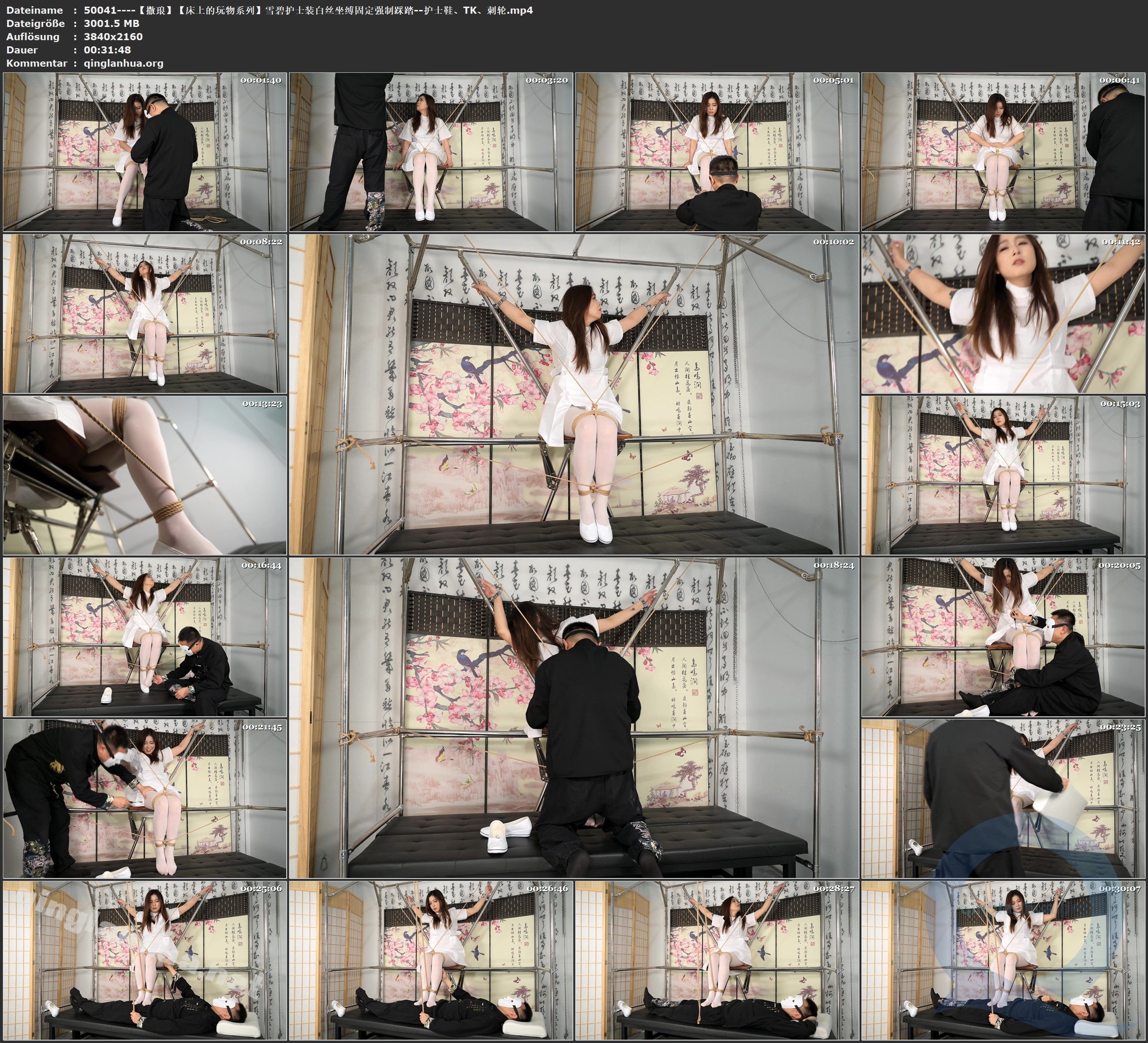Click the last thumbnail at 00:30:07
The height and width of the screenshot is (1043, 1148).
(x=1003, y=960)
